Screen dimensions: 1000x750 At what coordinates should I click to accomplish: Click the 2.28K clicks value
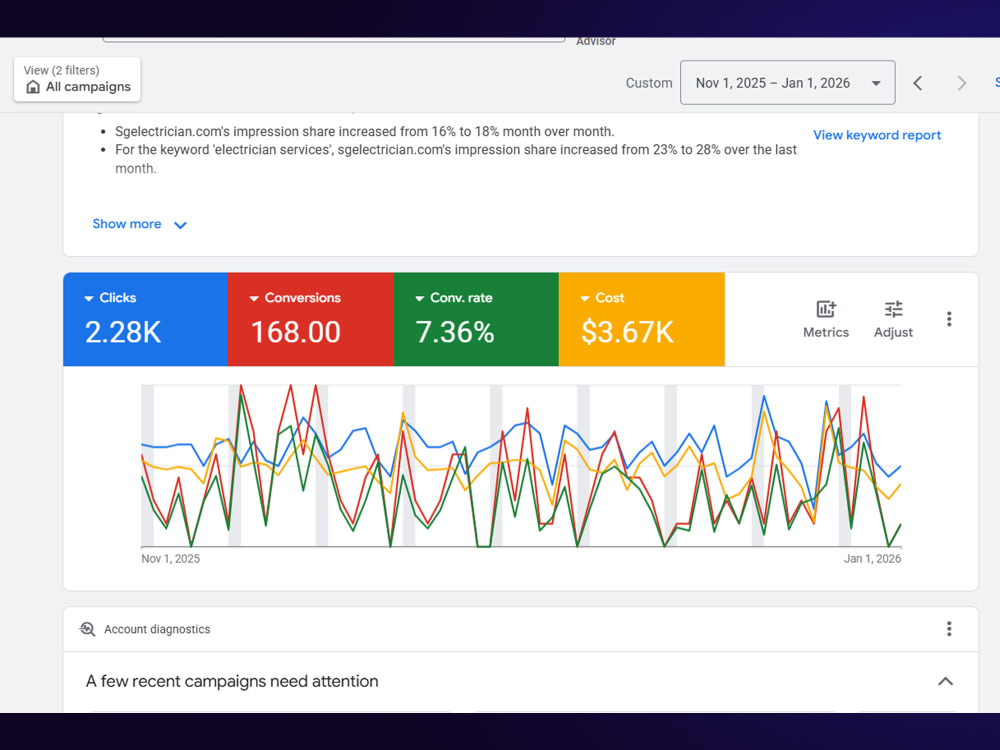click(123, 332)
